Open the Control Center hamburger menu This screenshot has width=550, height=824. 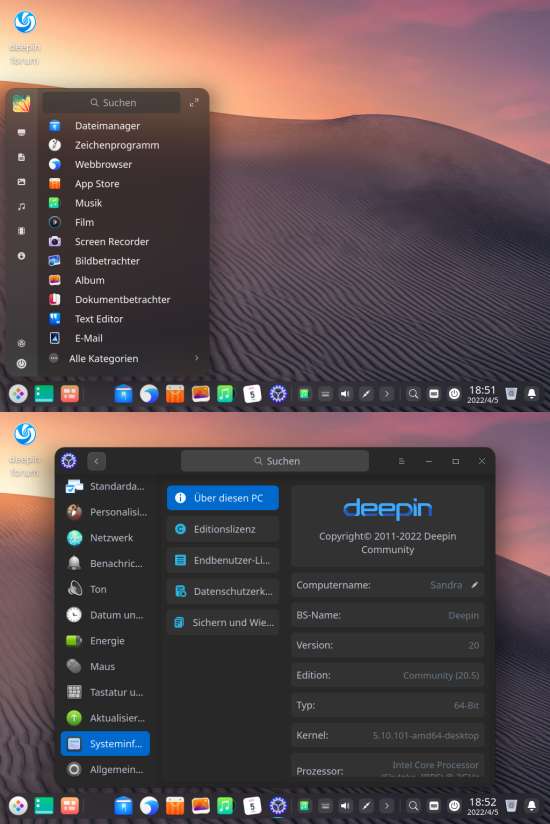click(x=401, y=461)
